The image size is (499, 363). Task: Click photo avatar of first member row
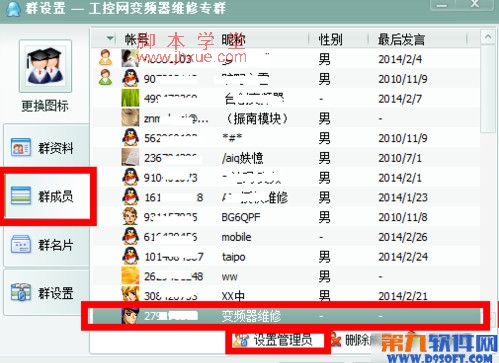tap(130, 58)
